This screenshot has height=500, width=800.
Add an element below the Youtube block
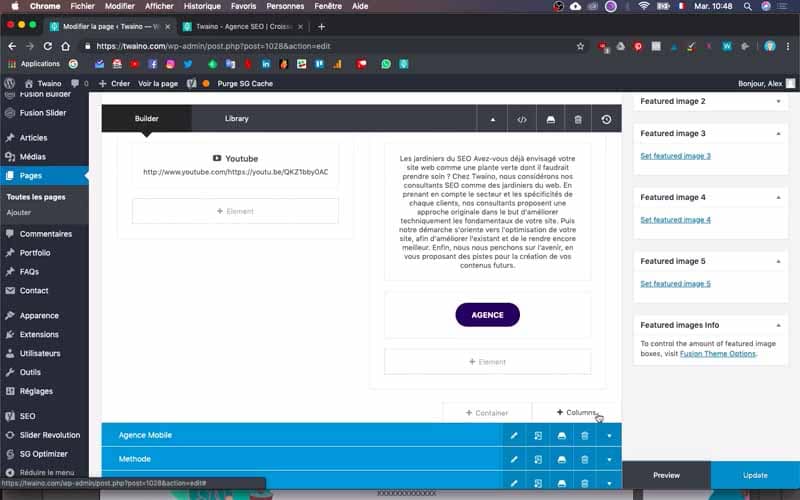point(235,211)
